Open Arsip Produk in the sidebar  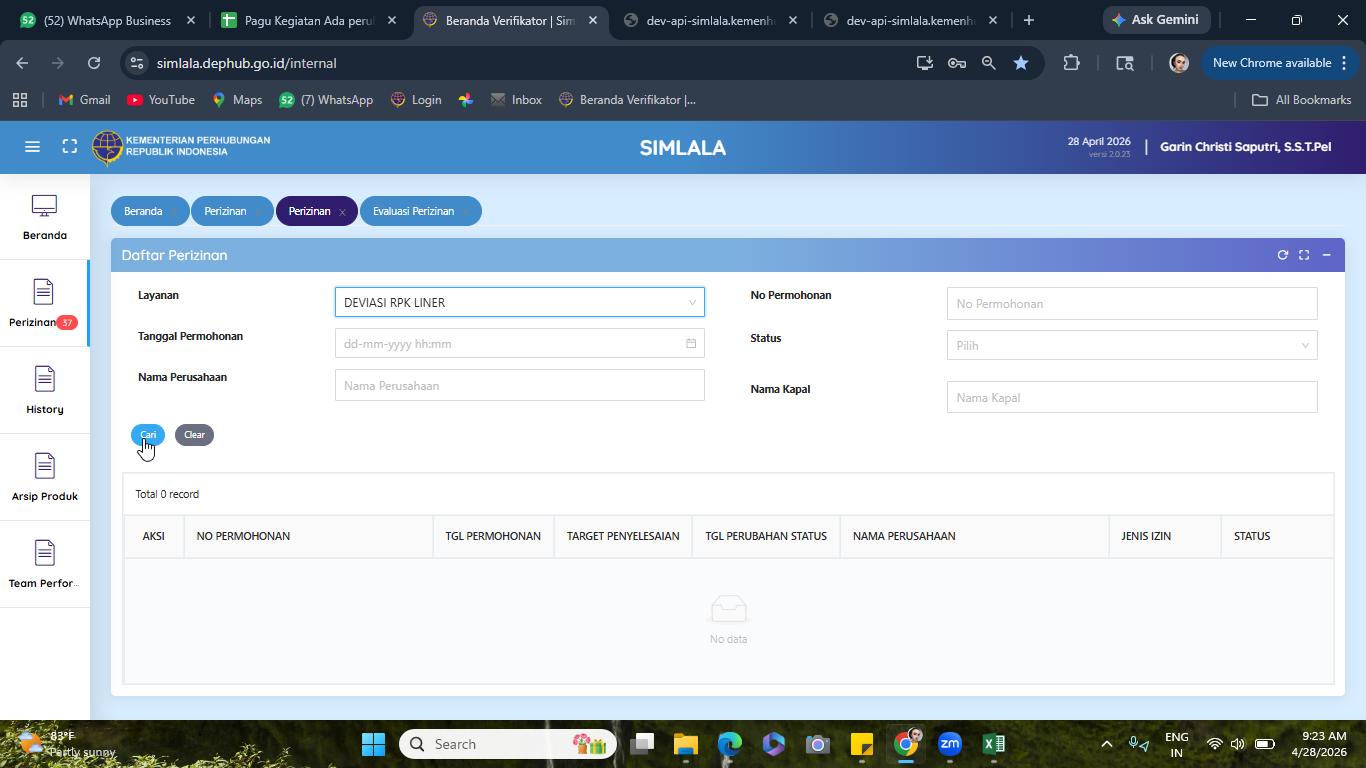[44, 478]
